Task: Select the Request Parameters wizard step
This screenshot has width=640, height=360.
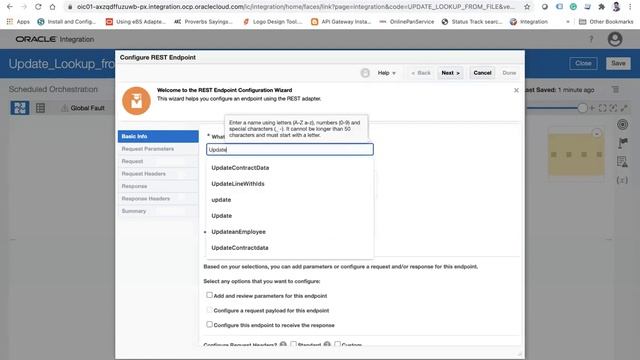Action: [x=158, y=149]
